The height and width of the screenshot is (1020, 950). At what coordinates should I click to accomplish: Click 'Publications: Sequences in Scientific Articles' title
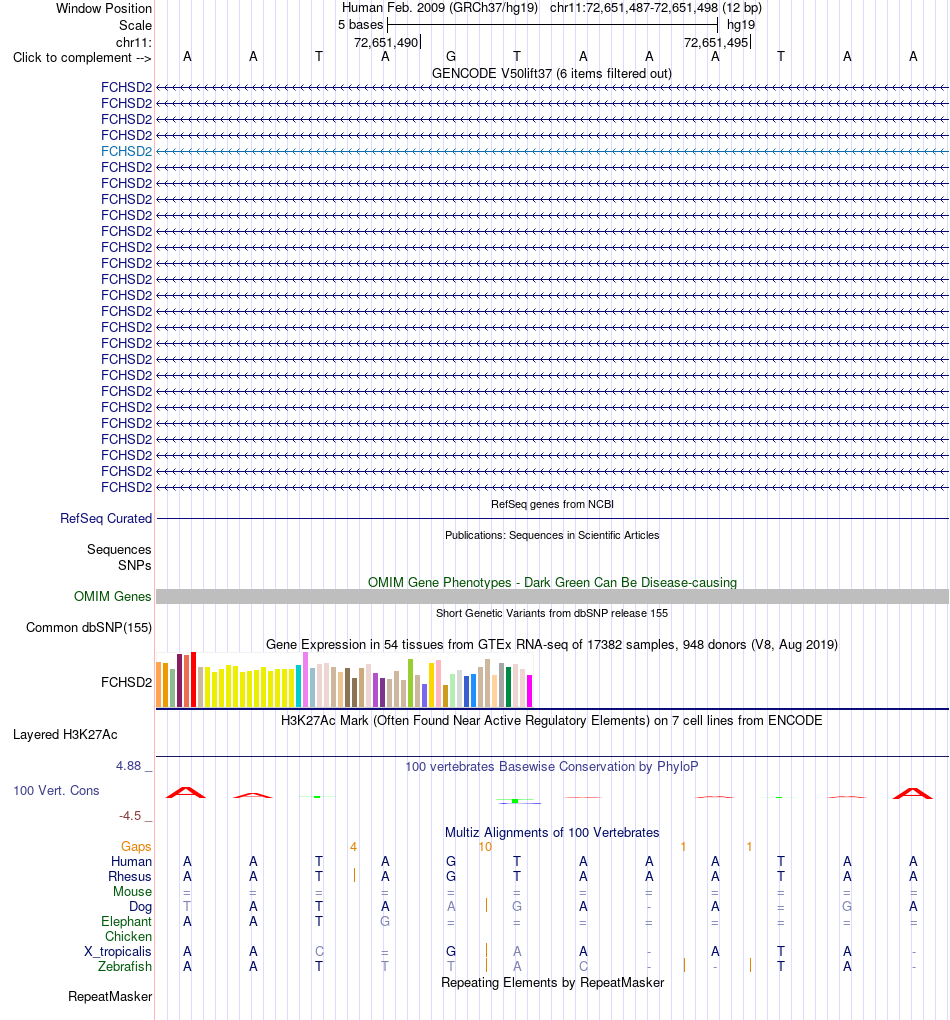click(x=552, y=535)
